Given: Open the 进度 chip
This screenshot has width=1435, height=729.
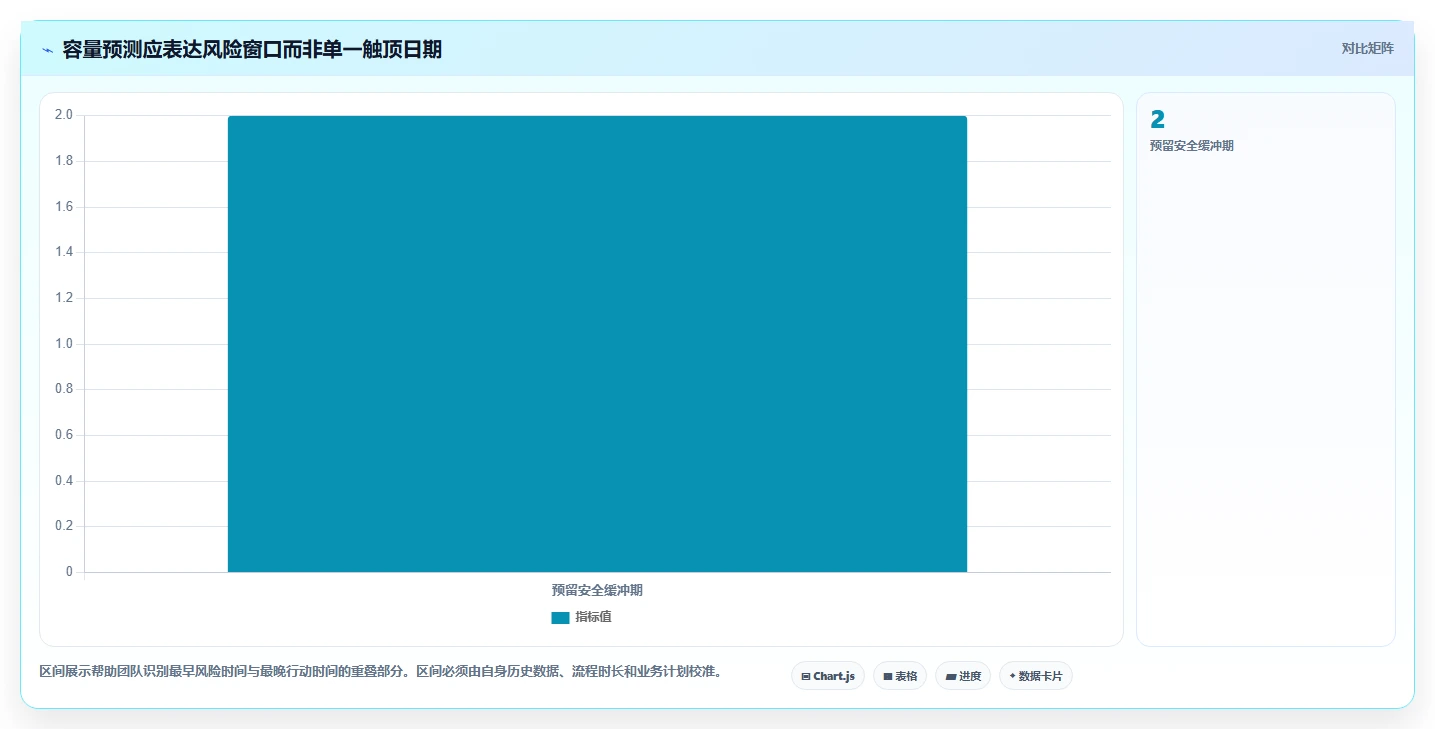Looking at the screenshot, I should pyautogui.click(x=963, y=676).
